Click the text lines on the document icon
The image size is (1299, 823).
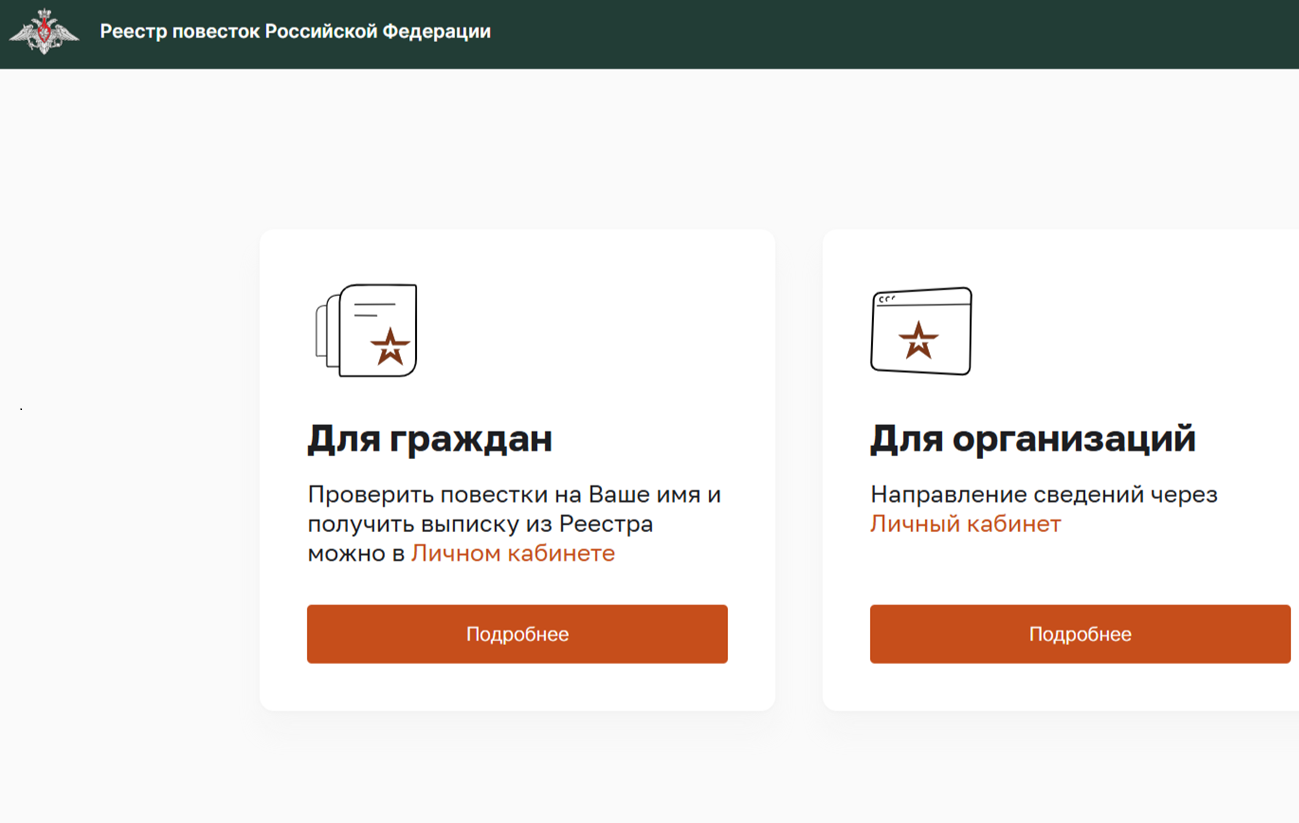click(x=374, y=309)
